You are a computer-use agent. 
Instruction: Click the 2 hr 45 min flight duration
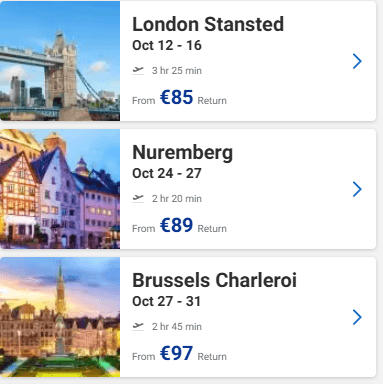point(177,327)
